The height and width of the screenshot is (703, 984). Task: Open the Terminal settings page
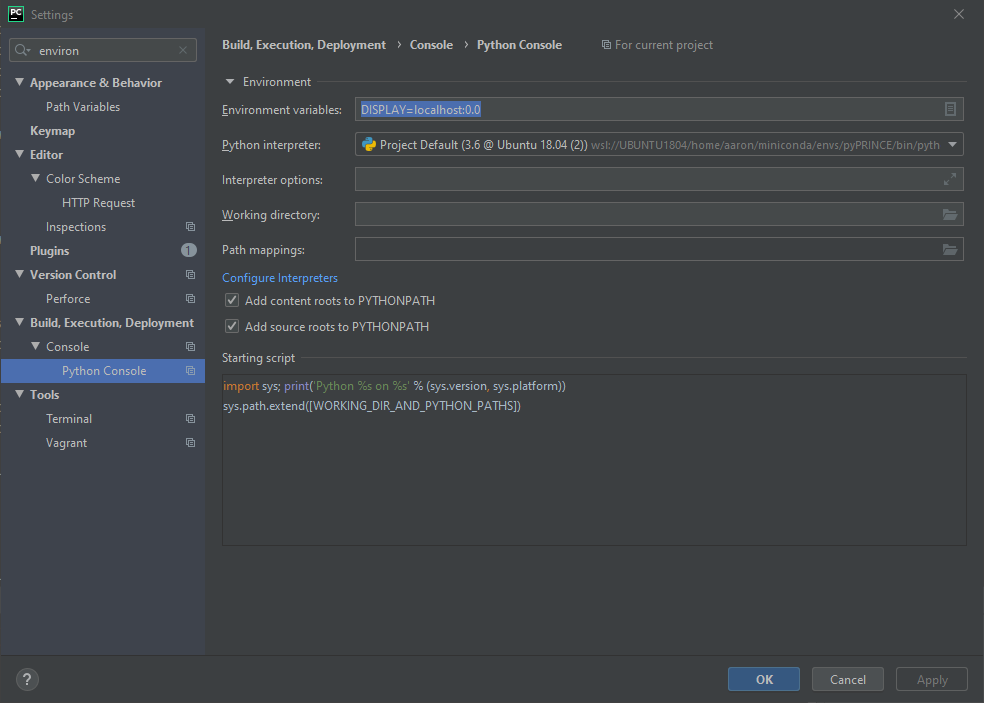69,419
